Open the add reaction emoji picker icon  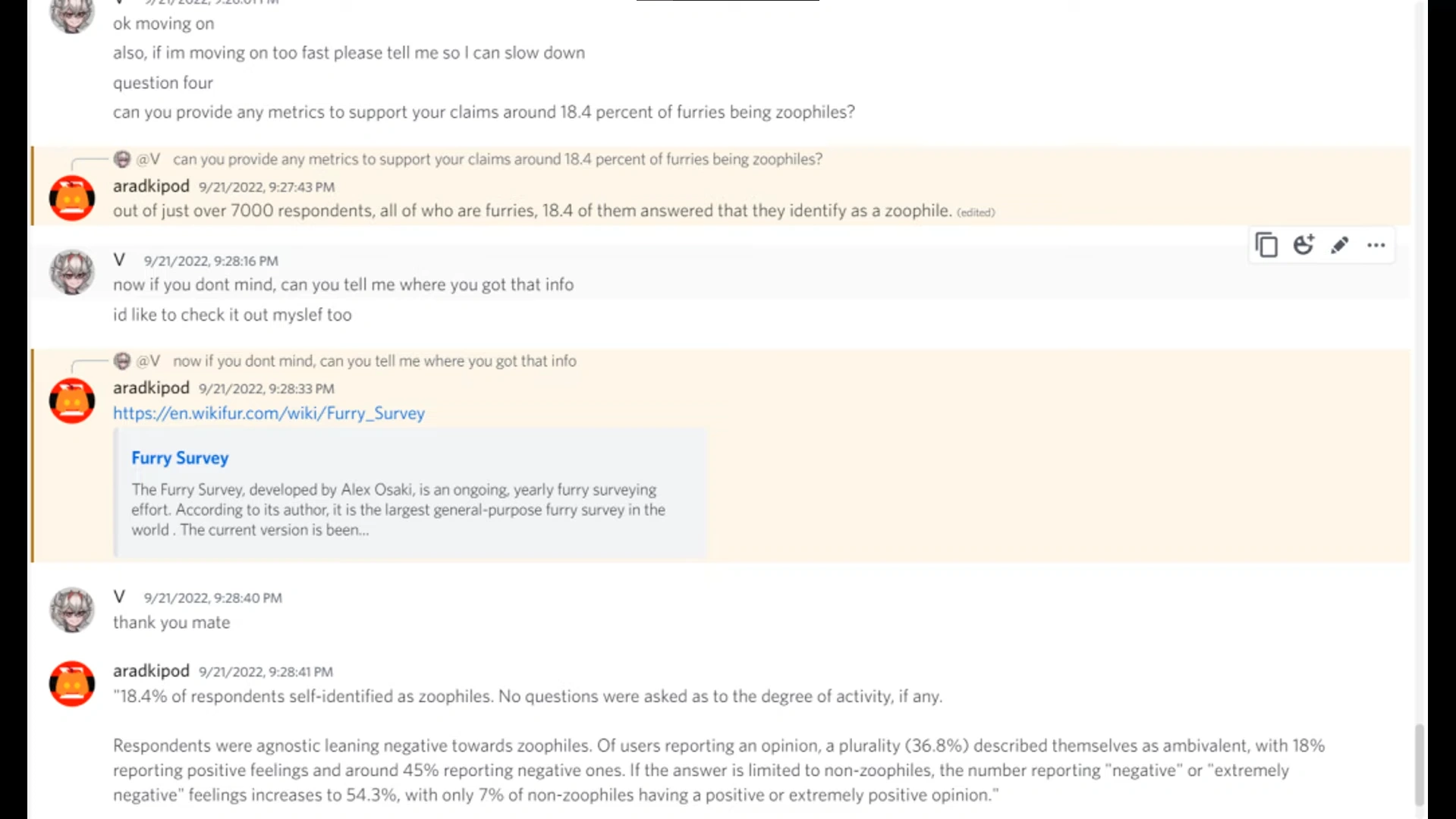pos(1303,245)
